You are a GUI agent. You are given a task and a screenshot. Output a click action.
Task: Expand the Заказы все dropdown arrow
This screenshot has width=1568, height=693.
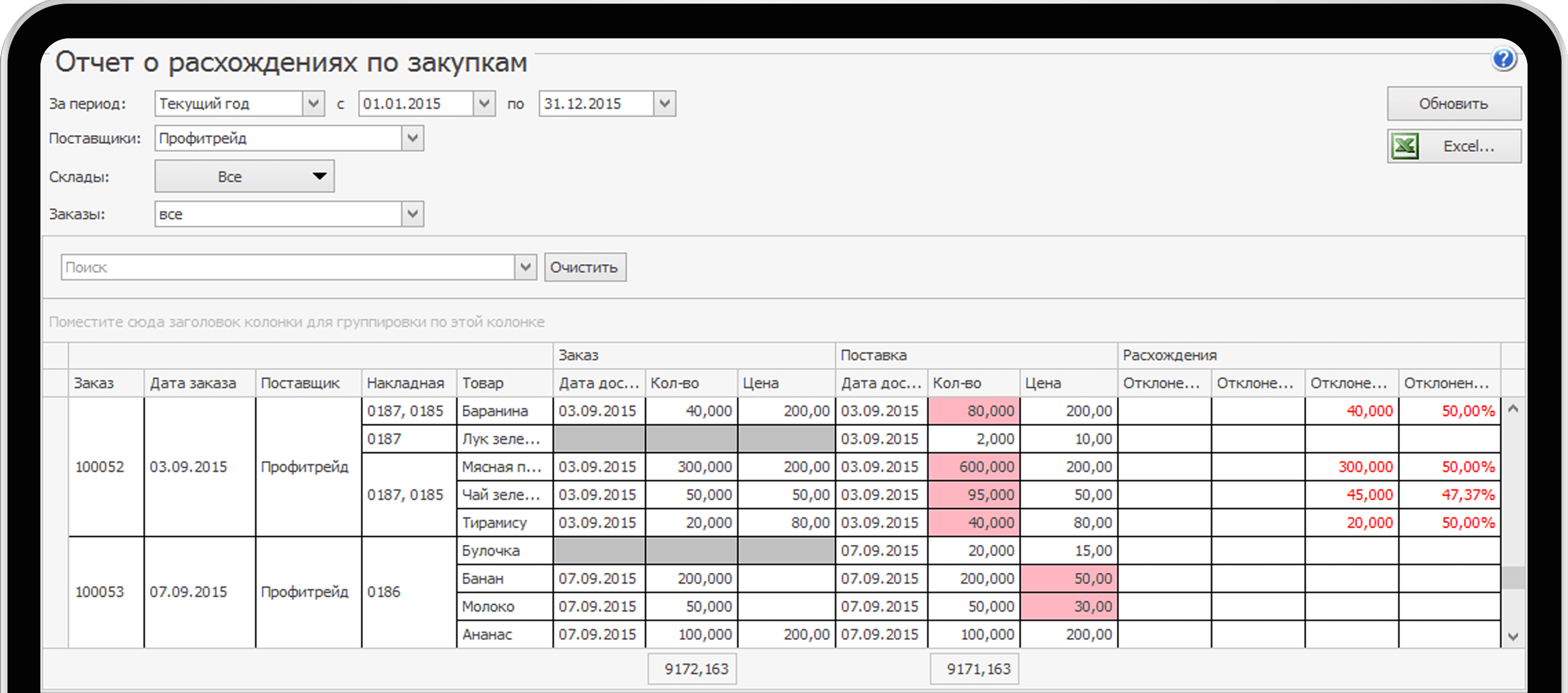(x=412, y=214)
